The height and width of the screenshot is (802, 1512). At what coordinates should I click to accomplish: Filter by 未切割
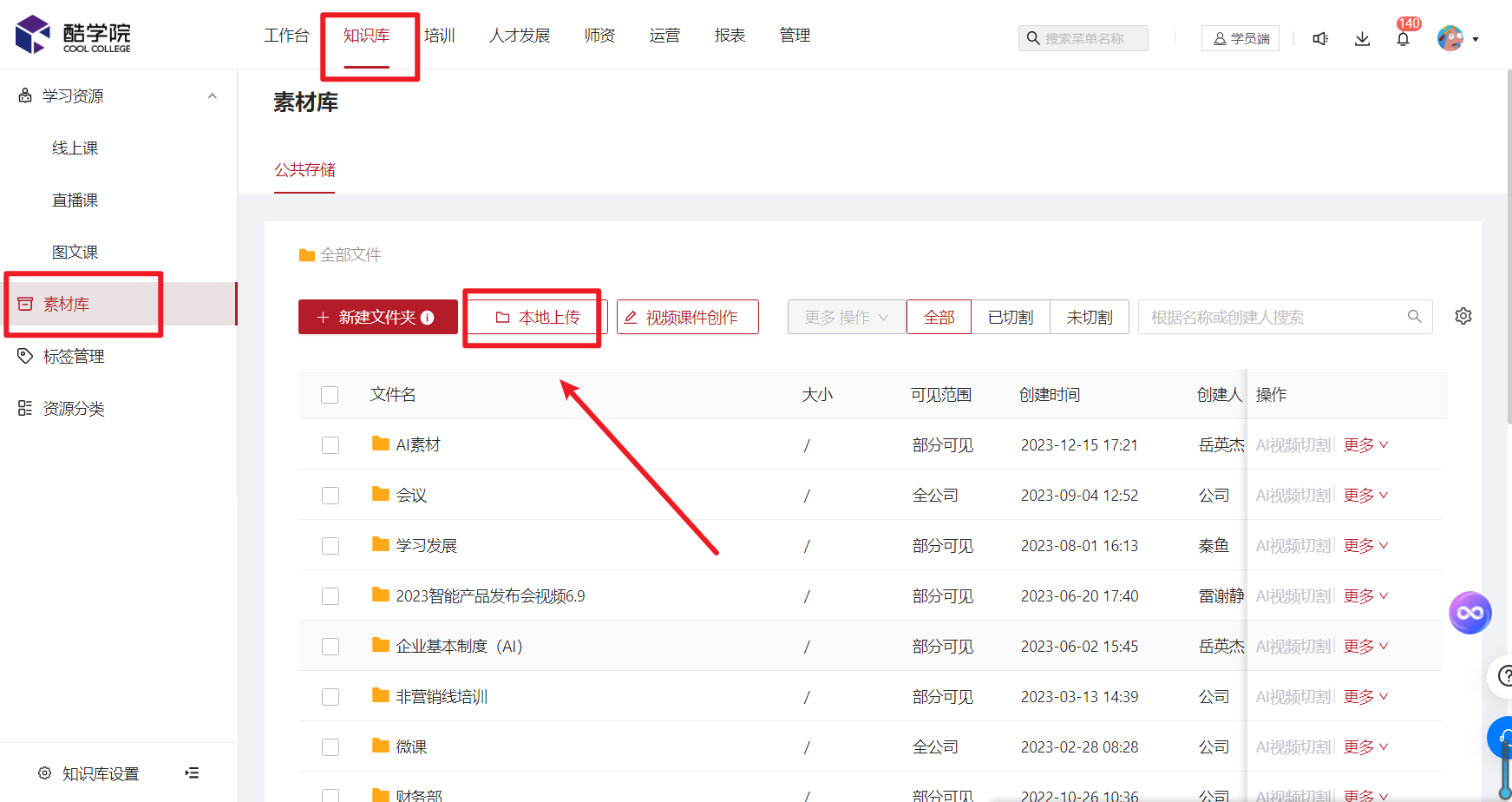pyautogui.click(x=1090, y=317)
